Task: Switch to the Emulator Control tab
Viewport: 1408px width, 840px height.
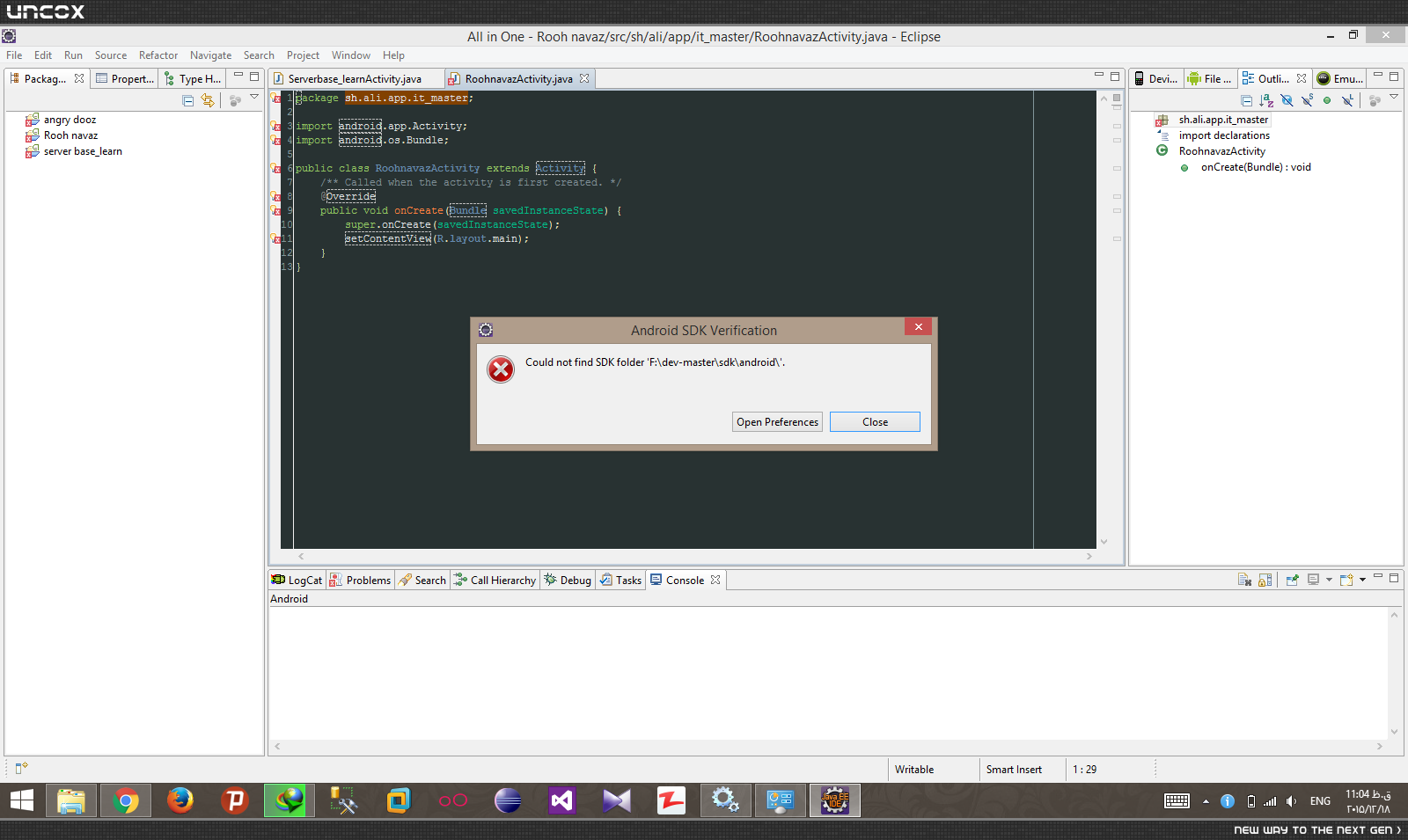Action: click(1340, 79)
